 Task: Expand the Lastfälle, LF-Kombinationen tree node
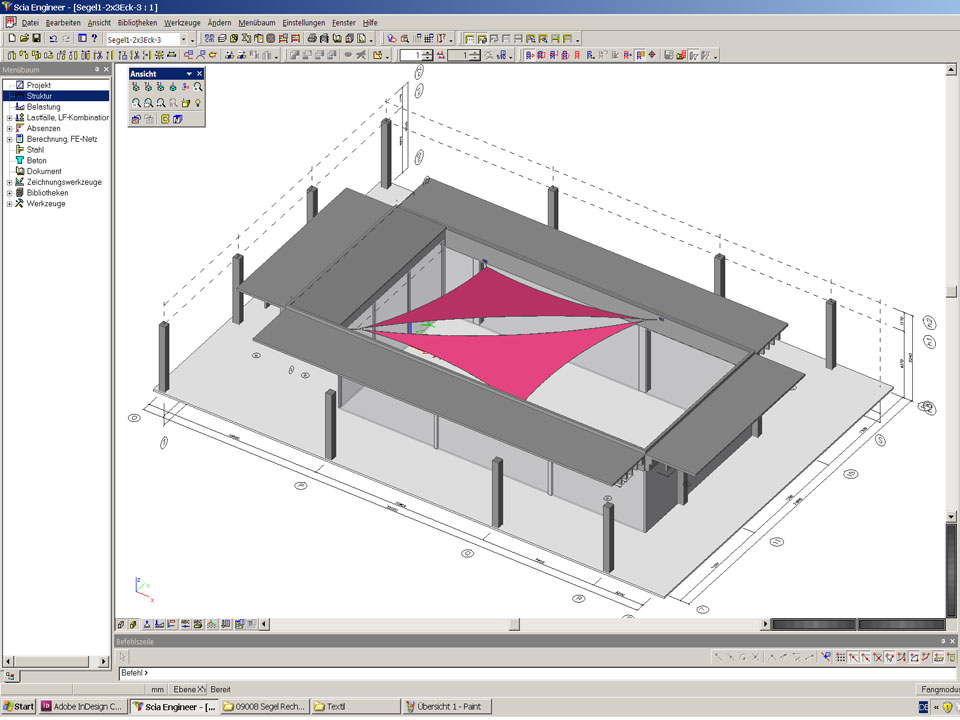(x=9, y=118)
